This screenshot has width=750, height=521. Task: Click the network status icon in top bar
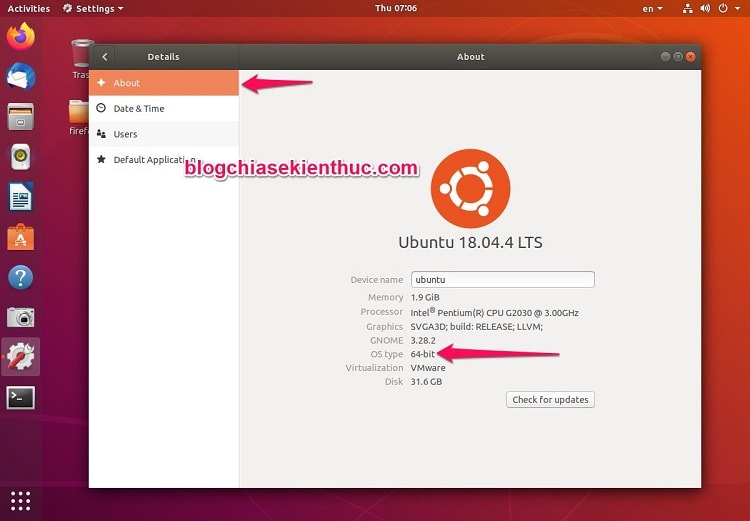[687, 9]
